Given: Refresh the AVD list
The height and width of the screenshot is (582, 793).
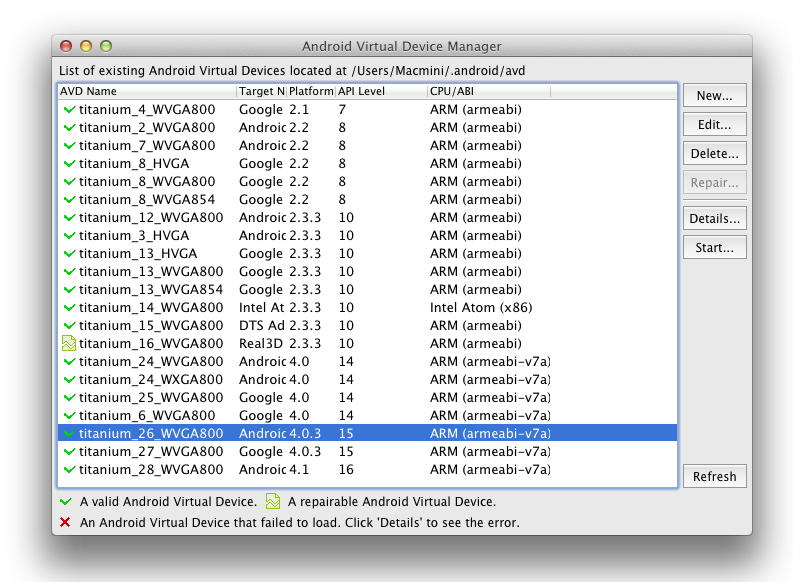Looking at the screenshot, I should pos(714,476).
